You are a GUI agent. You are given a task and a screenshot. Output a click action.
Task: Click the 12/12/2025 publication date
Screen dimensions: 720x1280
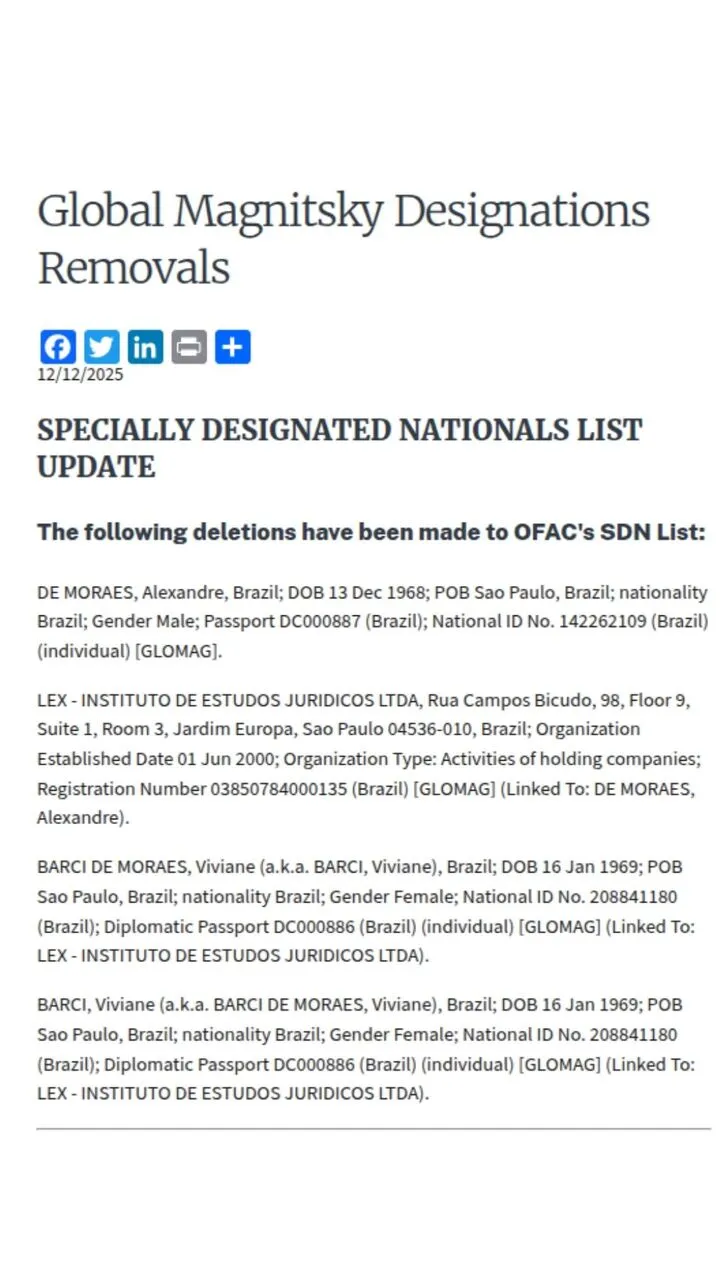tap(80, 375)
